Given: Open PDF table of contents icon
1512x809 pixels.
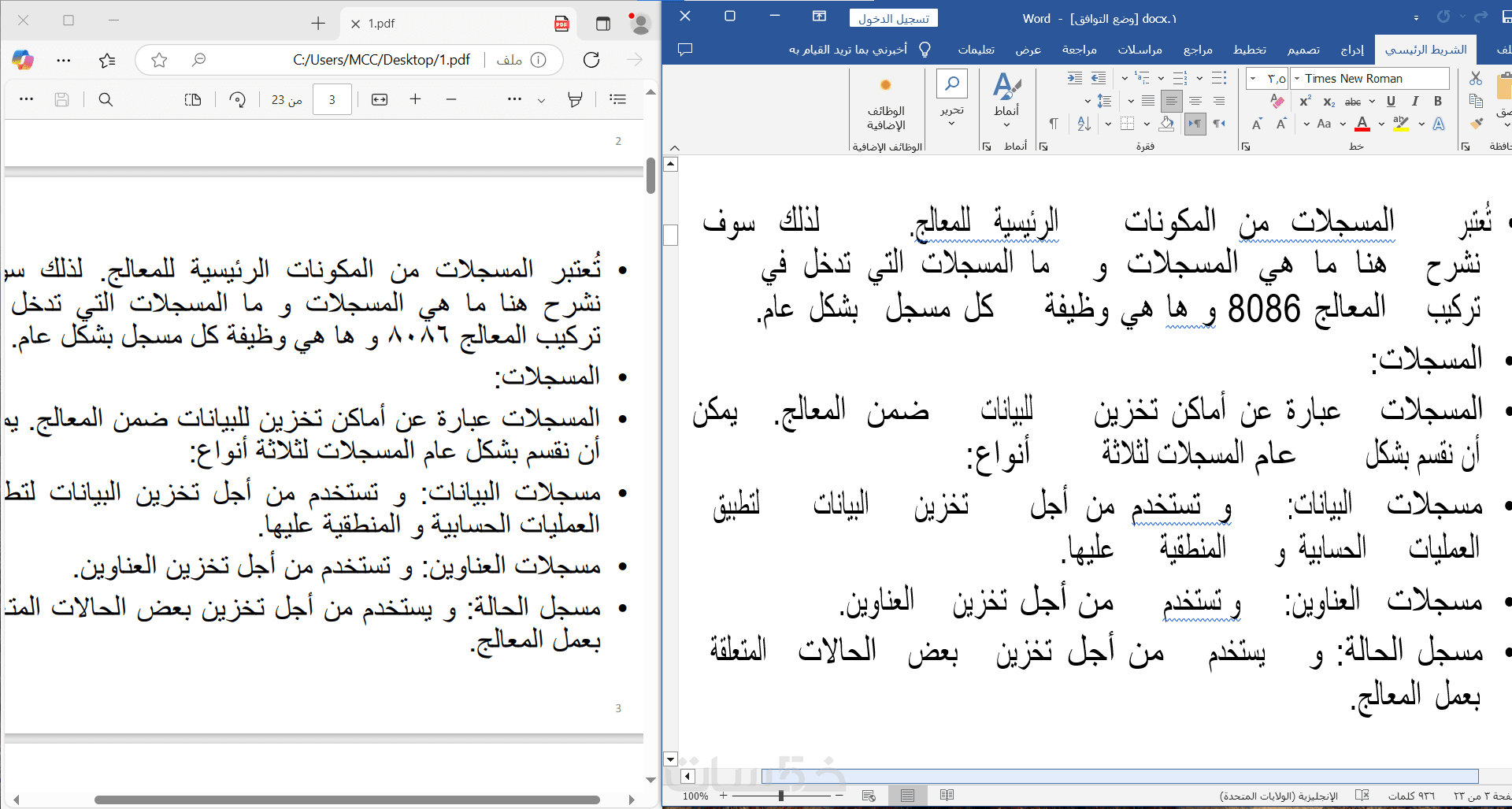Looking at the screenshot, I should 618,99.
